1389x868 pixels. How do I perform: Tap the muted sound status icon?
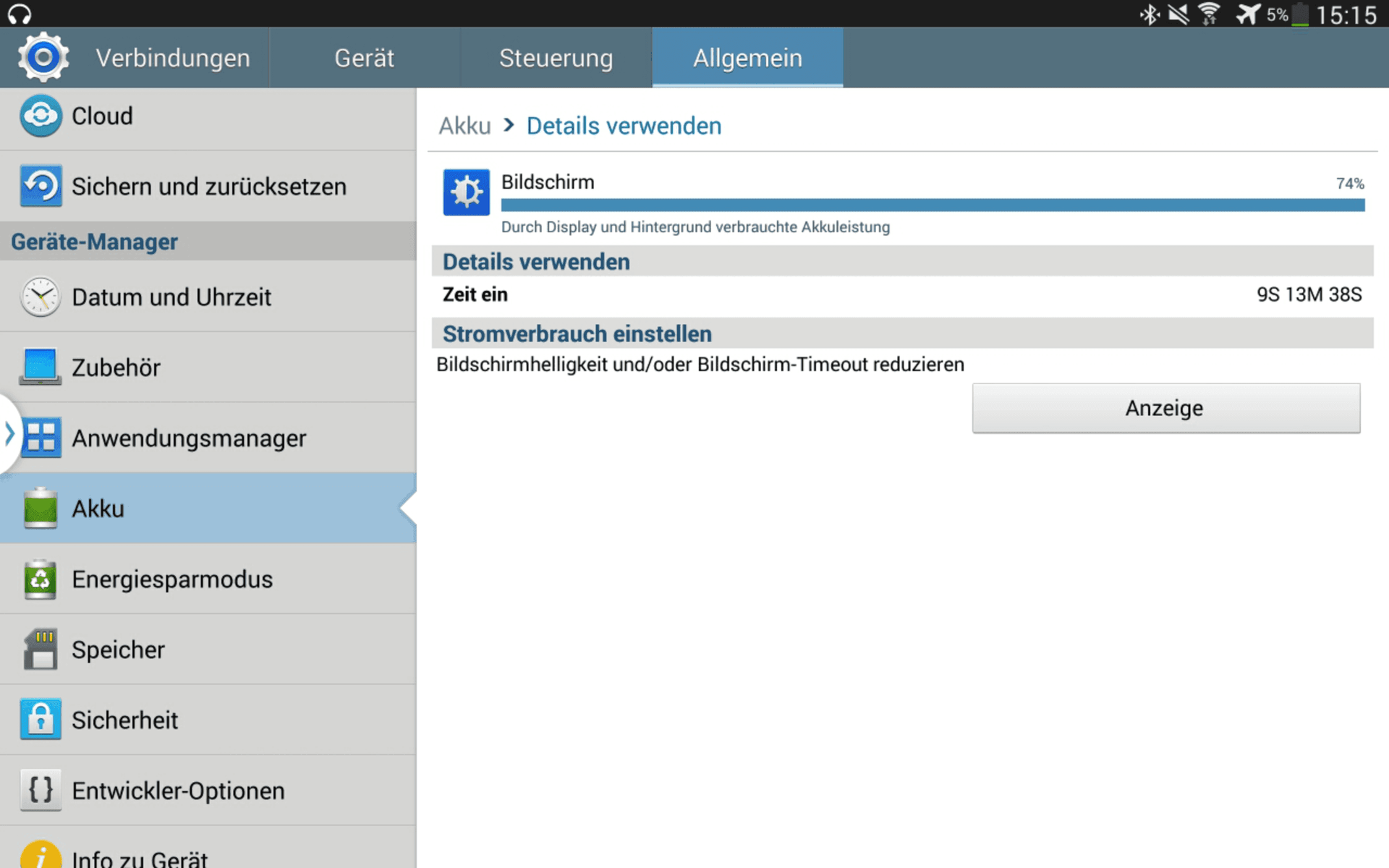tap(1178, 14)
